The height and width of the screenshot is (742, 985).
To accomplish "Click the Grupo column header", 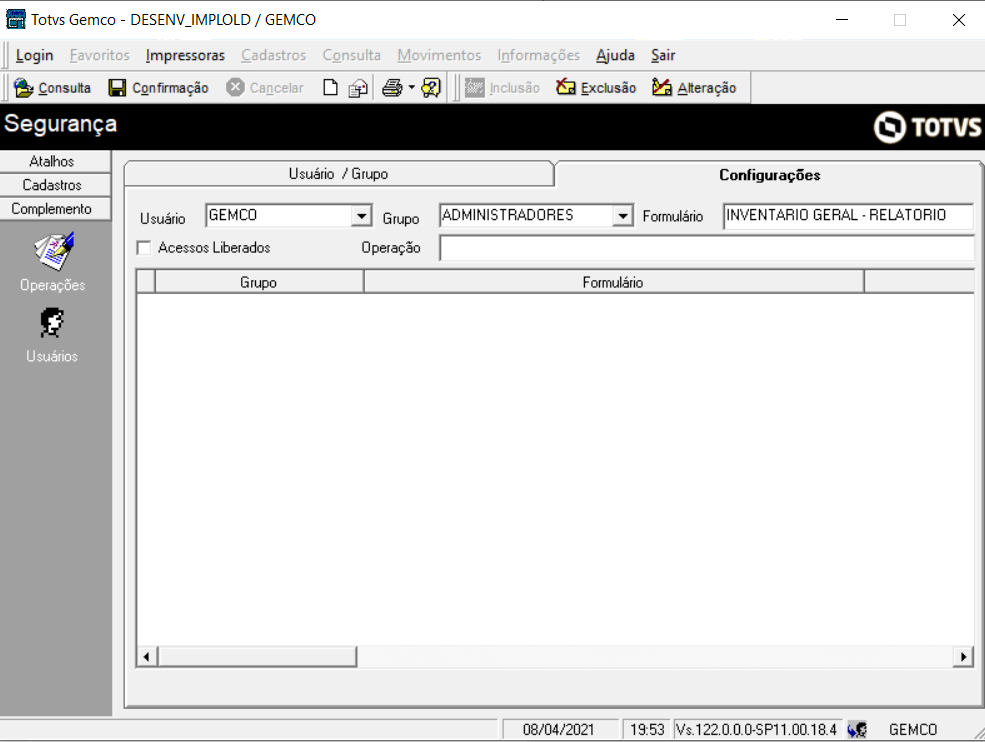I will click(259, 282).
